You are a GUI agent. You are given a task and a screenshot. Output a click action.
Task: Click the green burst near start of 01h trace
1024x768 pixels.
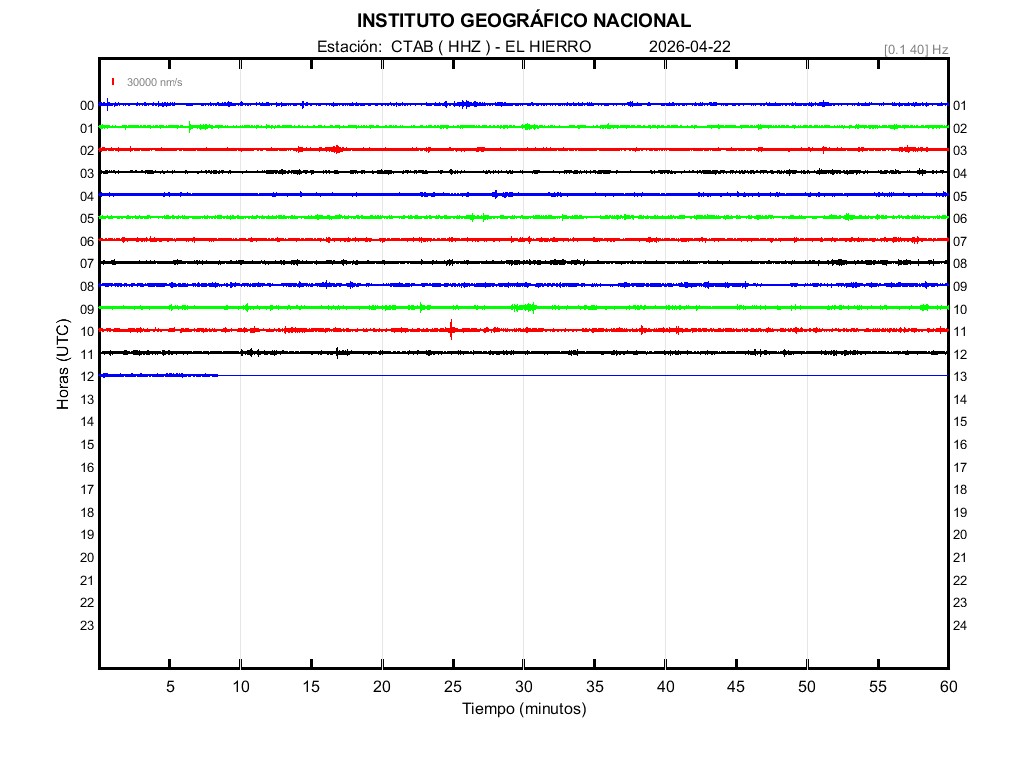(191, 126)
